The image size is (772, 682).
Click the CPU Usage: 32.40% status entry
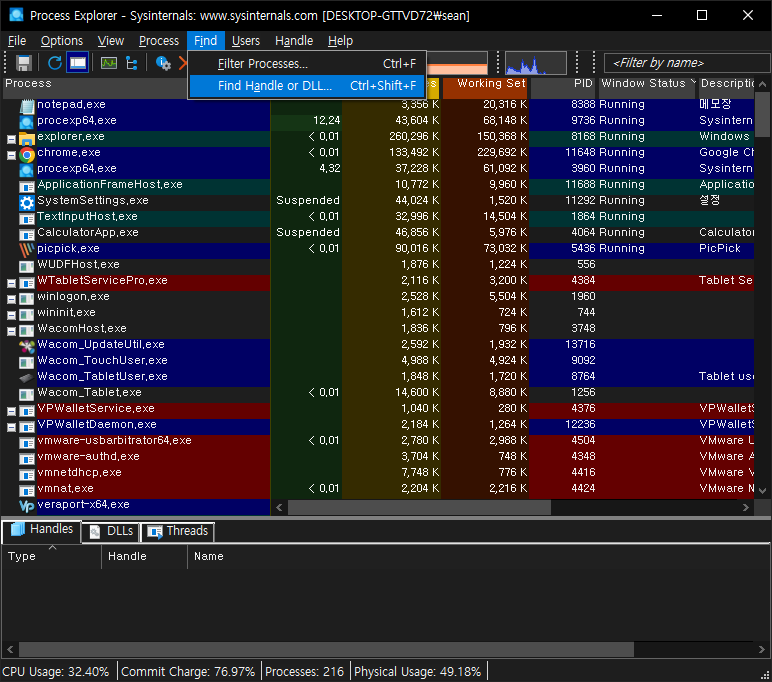tap(56, 672)
